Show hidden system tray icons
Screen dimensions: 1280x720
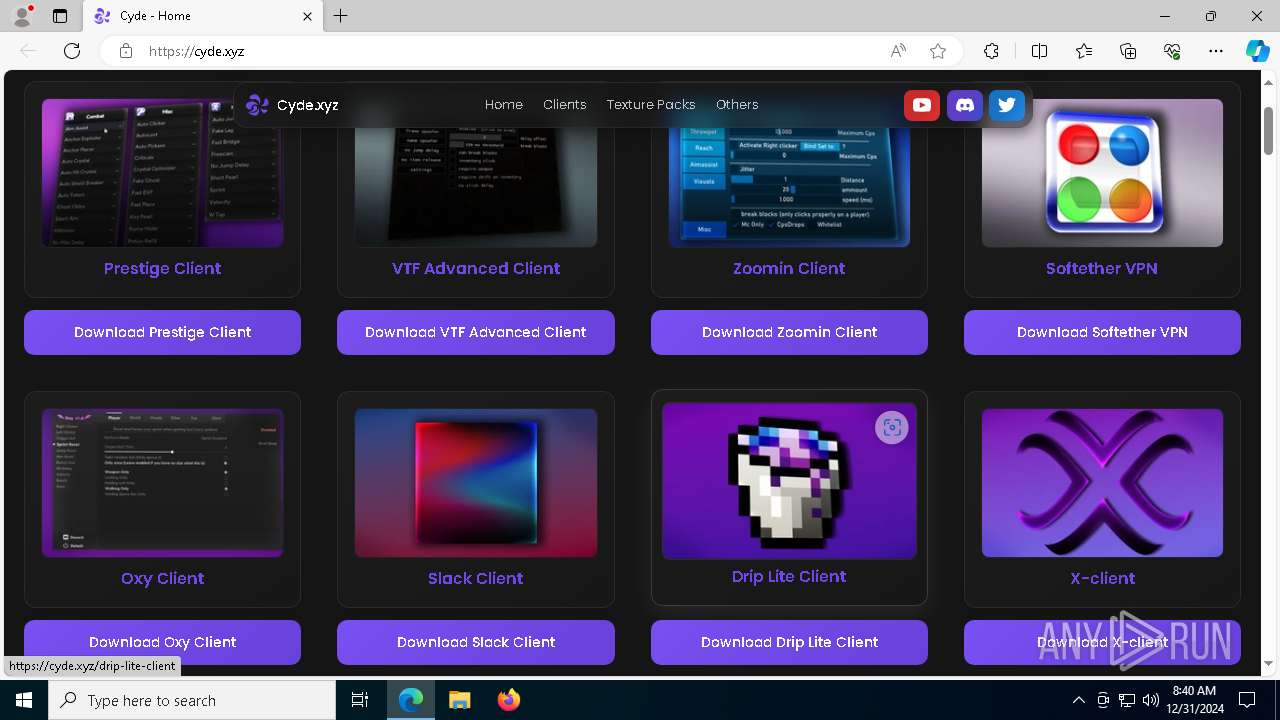click(x=1078, y=700)
